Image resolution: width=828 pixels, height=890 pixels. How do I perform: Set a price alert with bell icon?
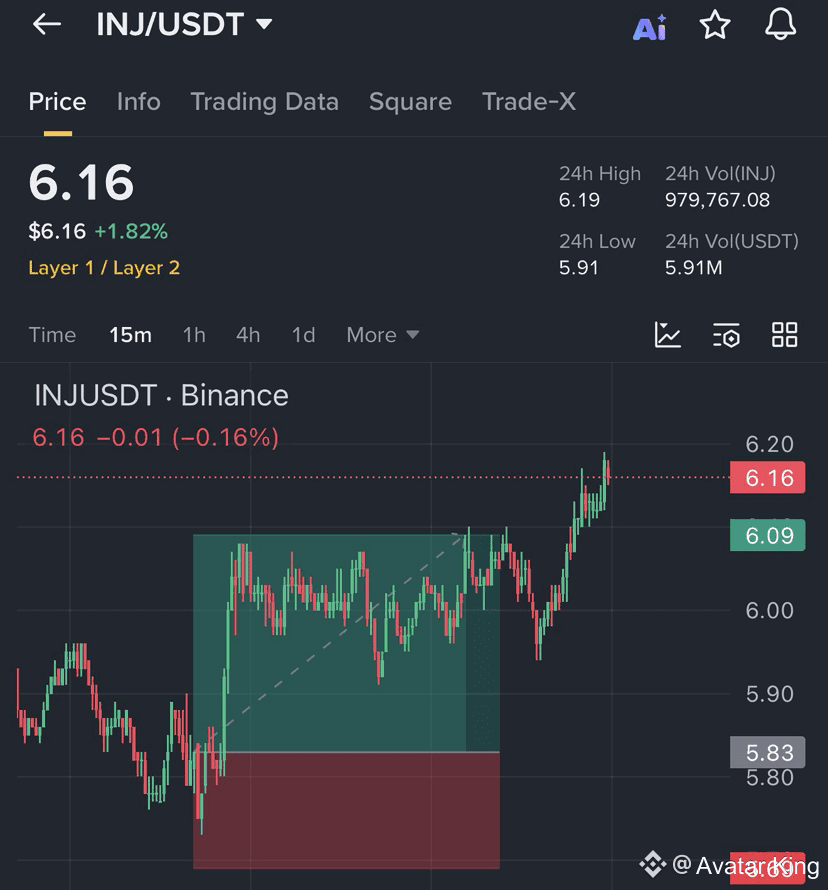click(780, 24)
